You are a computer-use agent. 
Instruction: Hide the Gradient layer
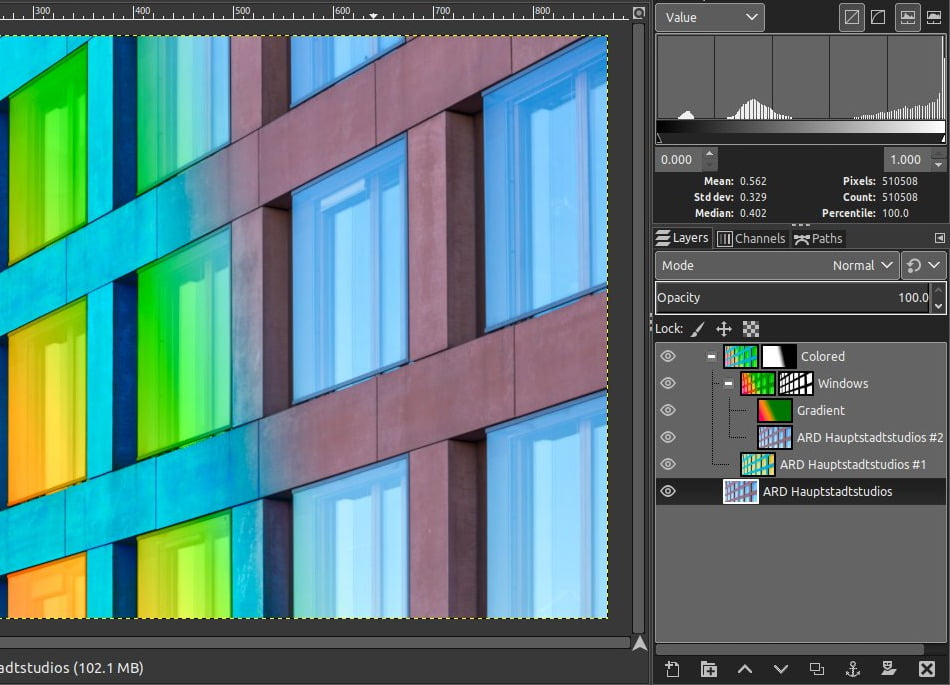point(667,410)
